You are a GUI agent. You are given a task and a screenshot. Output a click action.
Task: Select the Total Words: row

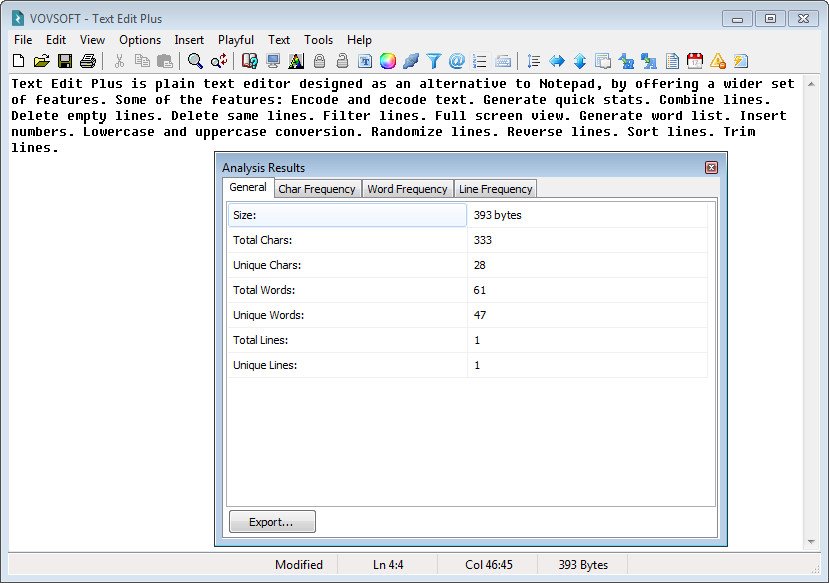[468, 290]
